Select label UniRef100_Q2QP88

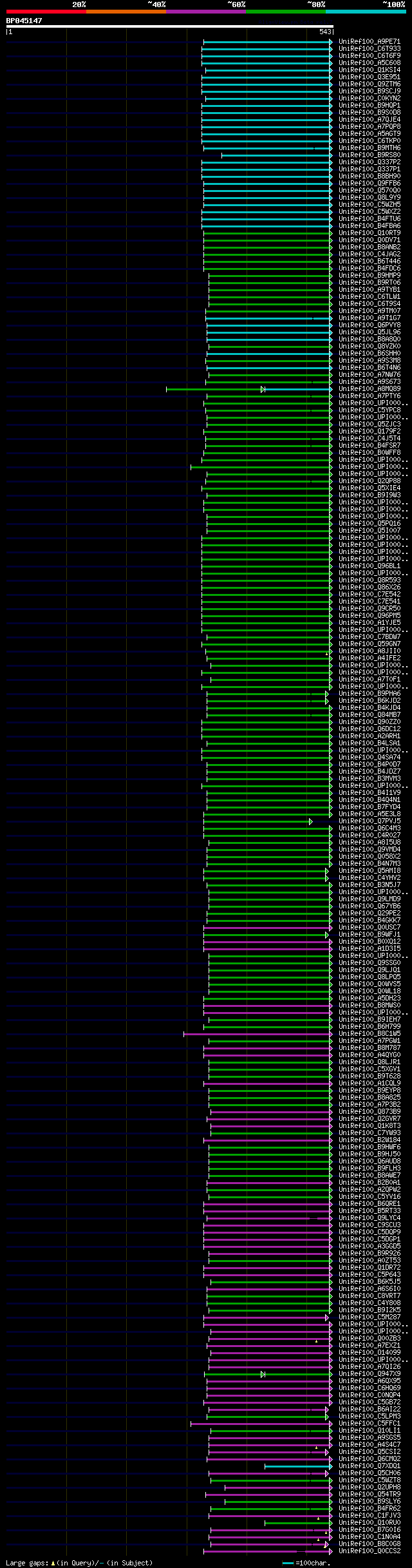click(370, 481)
